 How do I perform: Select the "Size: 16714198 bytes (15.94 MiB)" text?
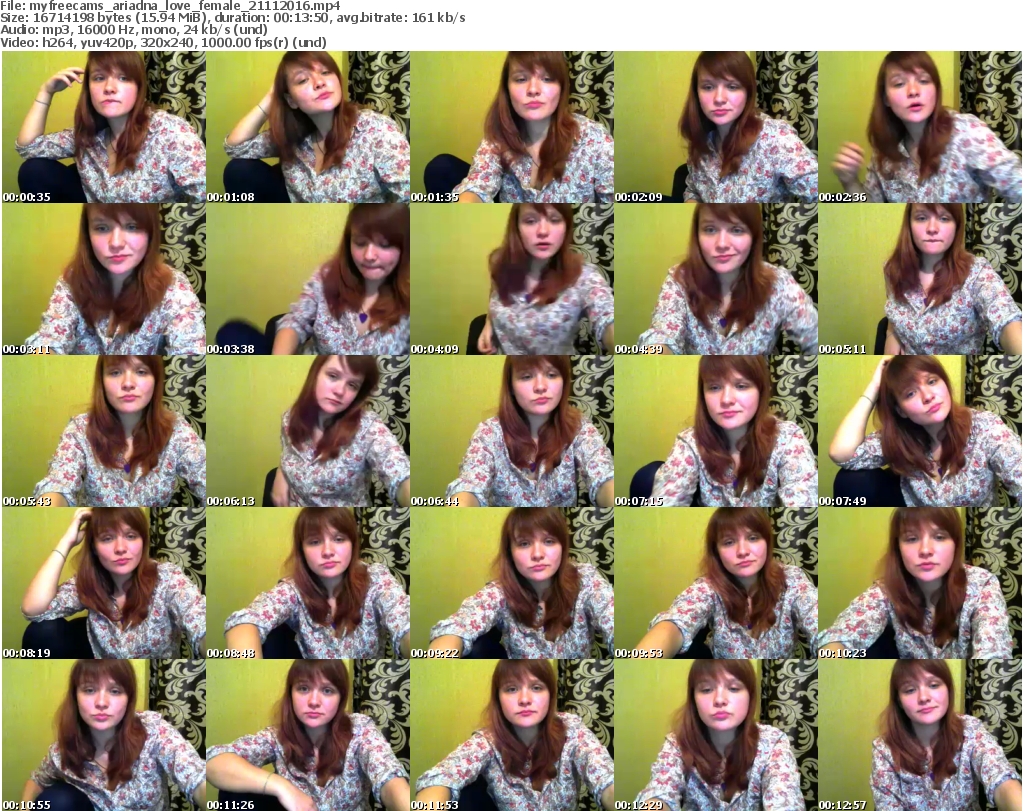click(104, 18)
